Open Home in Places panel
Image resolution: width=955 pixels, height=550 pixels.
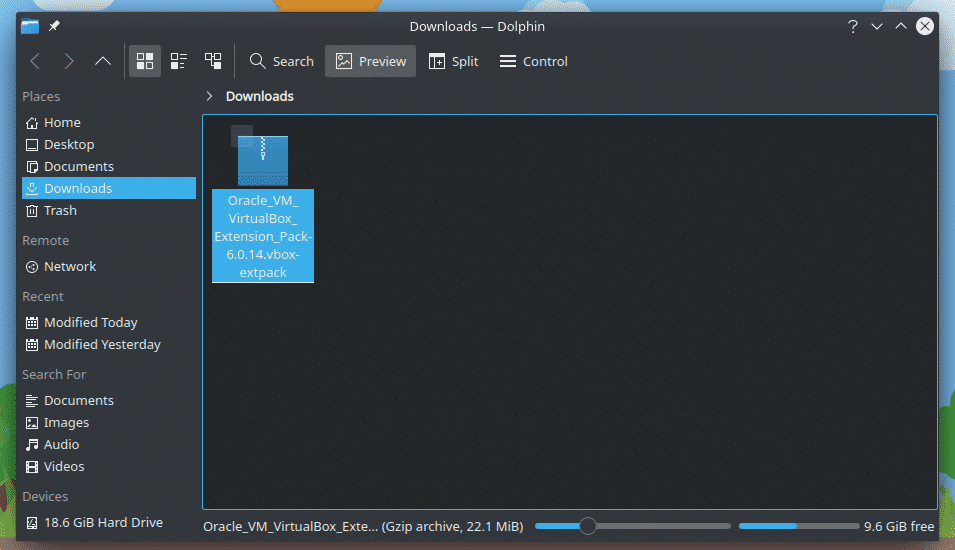[109, 122]
